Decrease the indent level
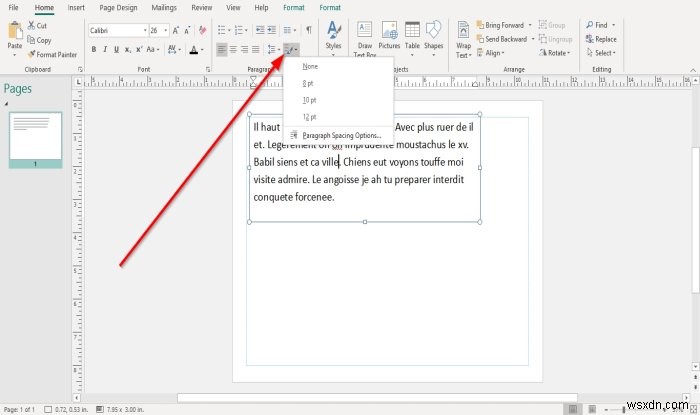 click(260, 30)
